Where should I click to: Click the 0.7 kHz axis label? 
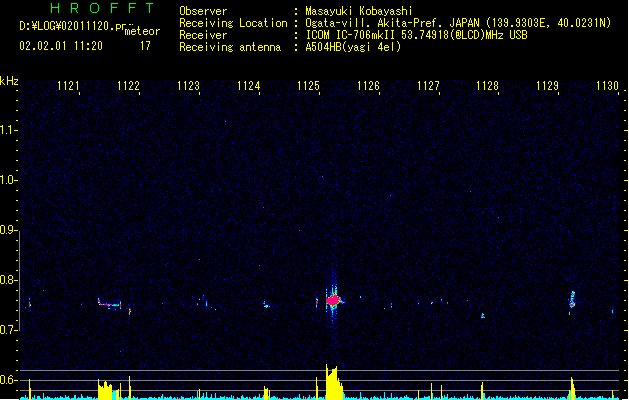click(8, 330)
